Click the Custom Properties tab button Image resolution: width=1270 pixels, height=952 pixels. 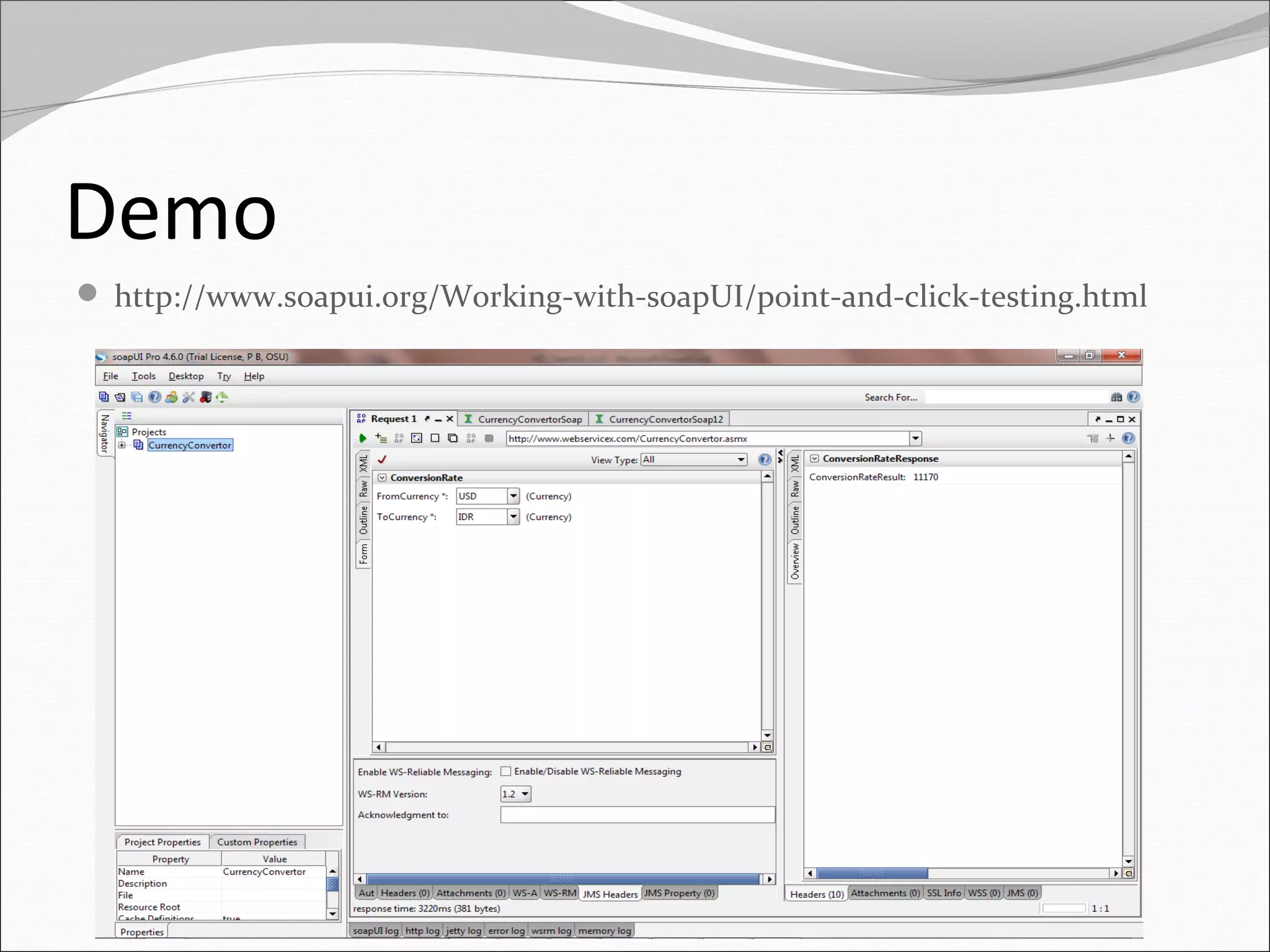257,842
